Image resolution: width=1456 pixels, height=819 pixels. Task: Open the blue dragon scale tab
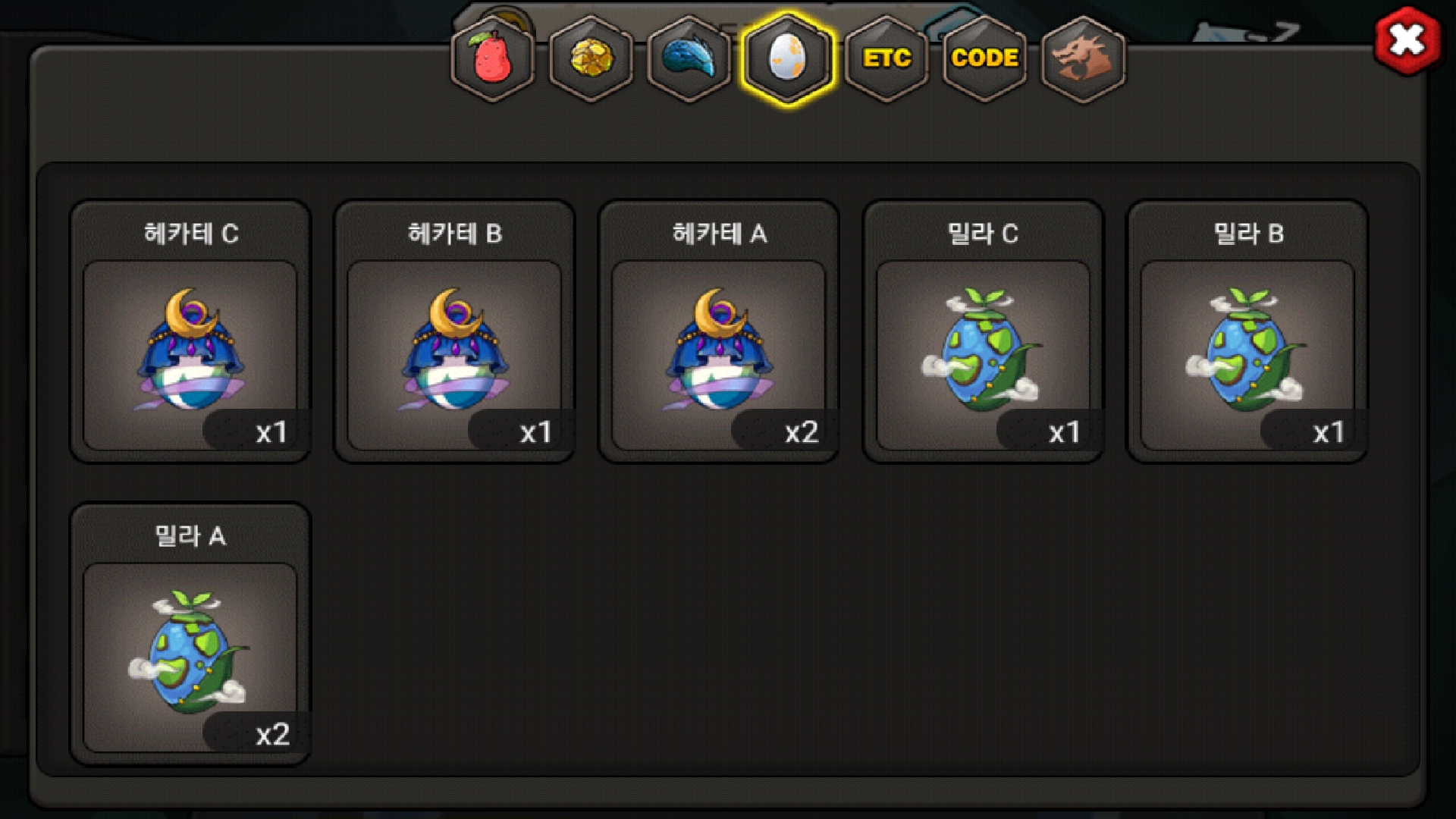coord(689,58)
